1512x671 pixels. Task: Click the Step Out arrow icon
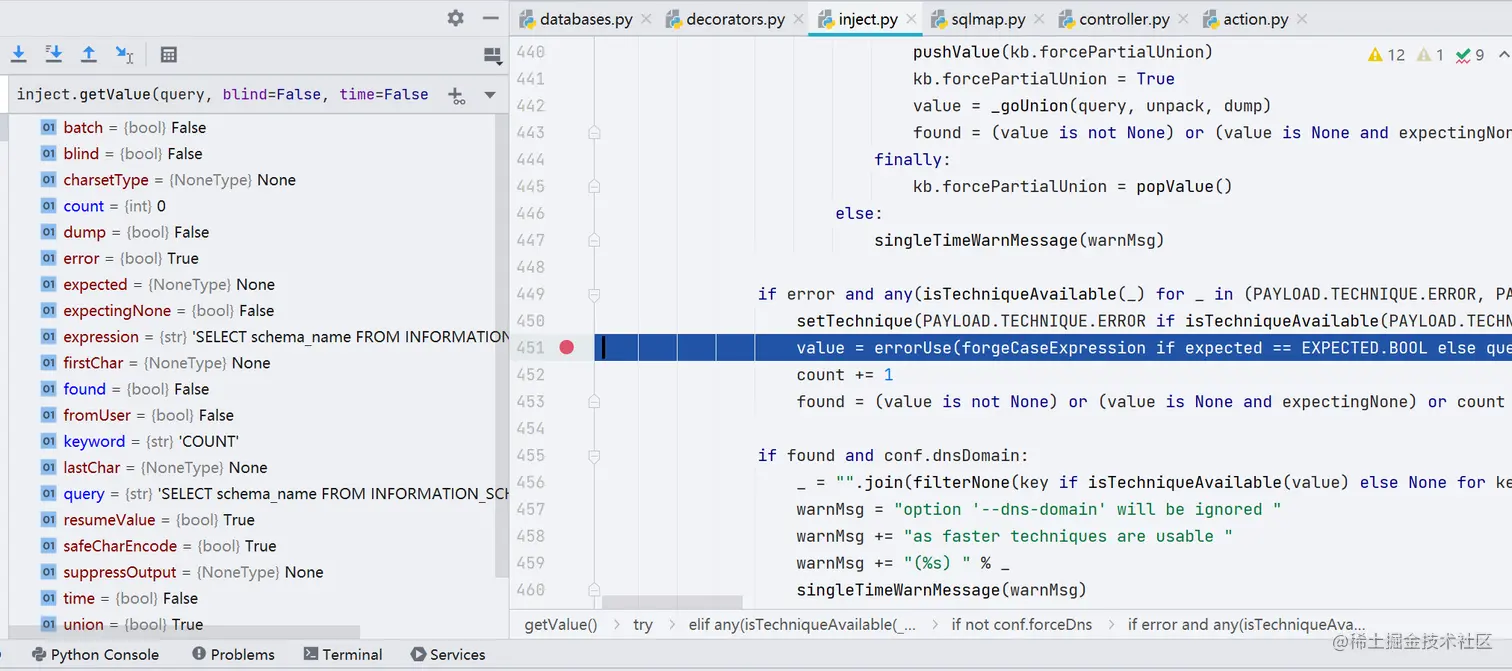(89, 54)
